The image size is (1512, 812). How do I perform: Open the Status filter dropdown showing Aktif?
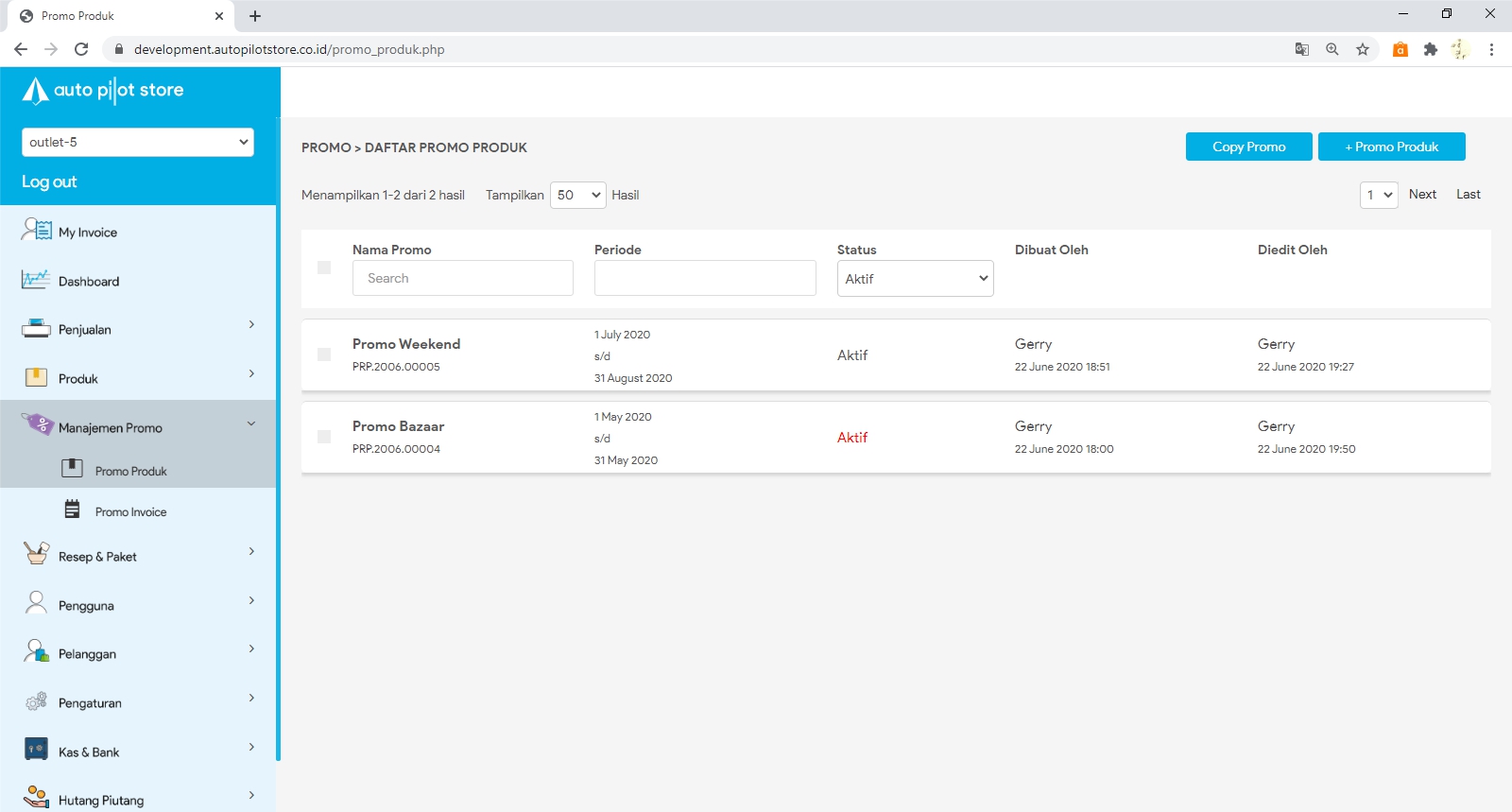pyautogui.click(x=915, y=279)
